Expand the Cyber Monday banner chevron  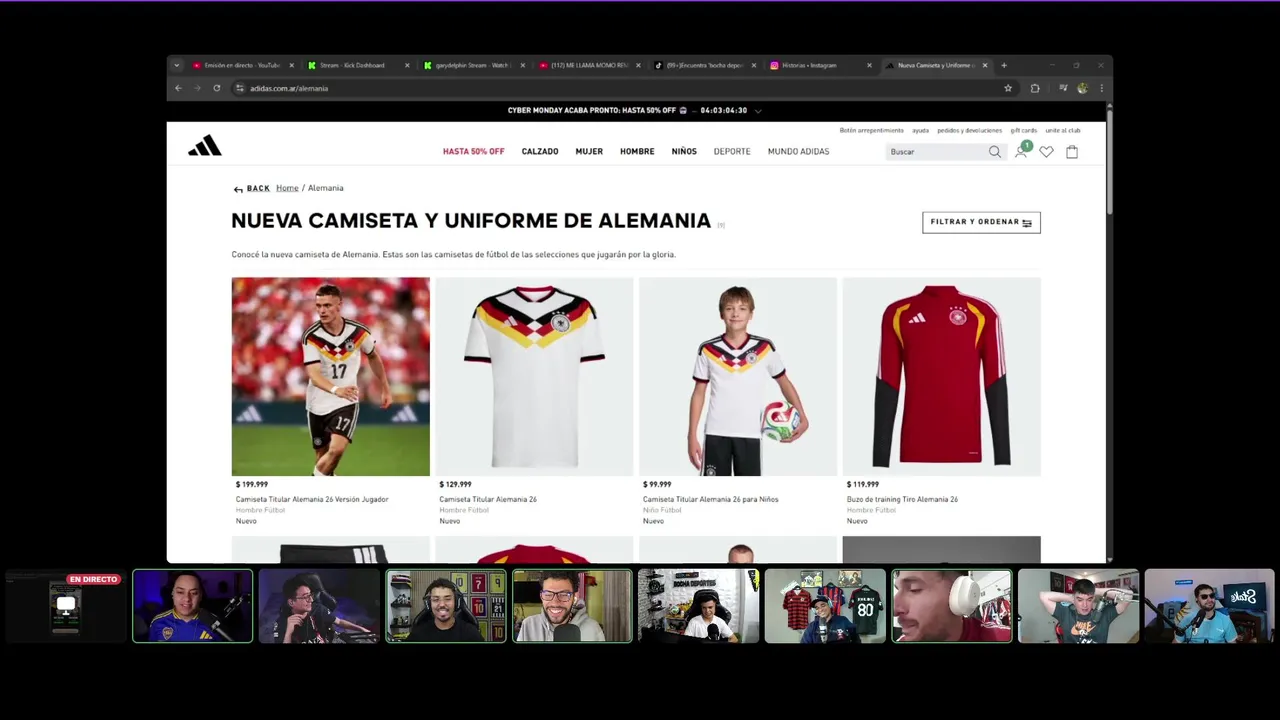point(758,111)
